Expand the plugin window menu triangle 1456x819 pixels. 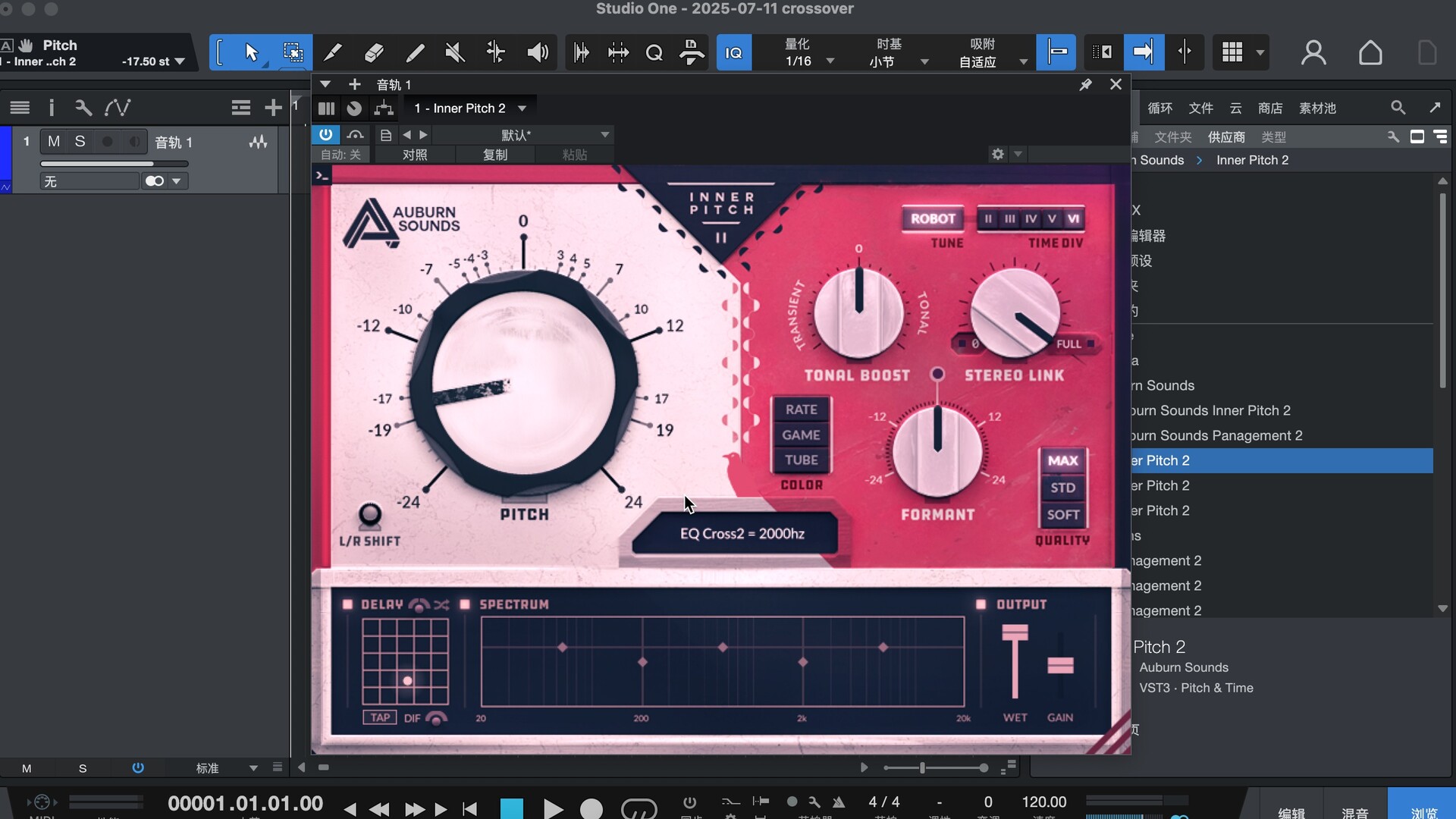(325, 84)
